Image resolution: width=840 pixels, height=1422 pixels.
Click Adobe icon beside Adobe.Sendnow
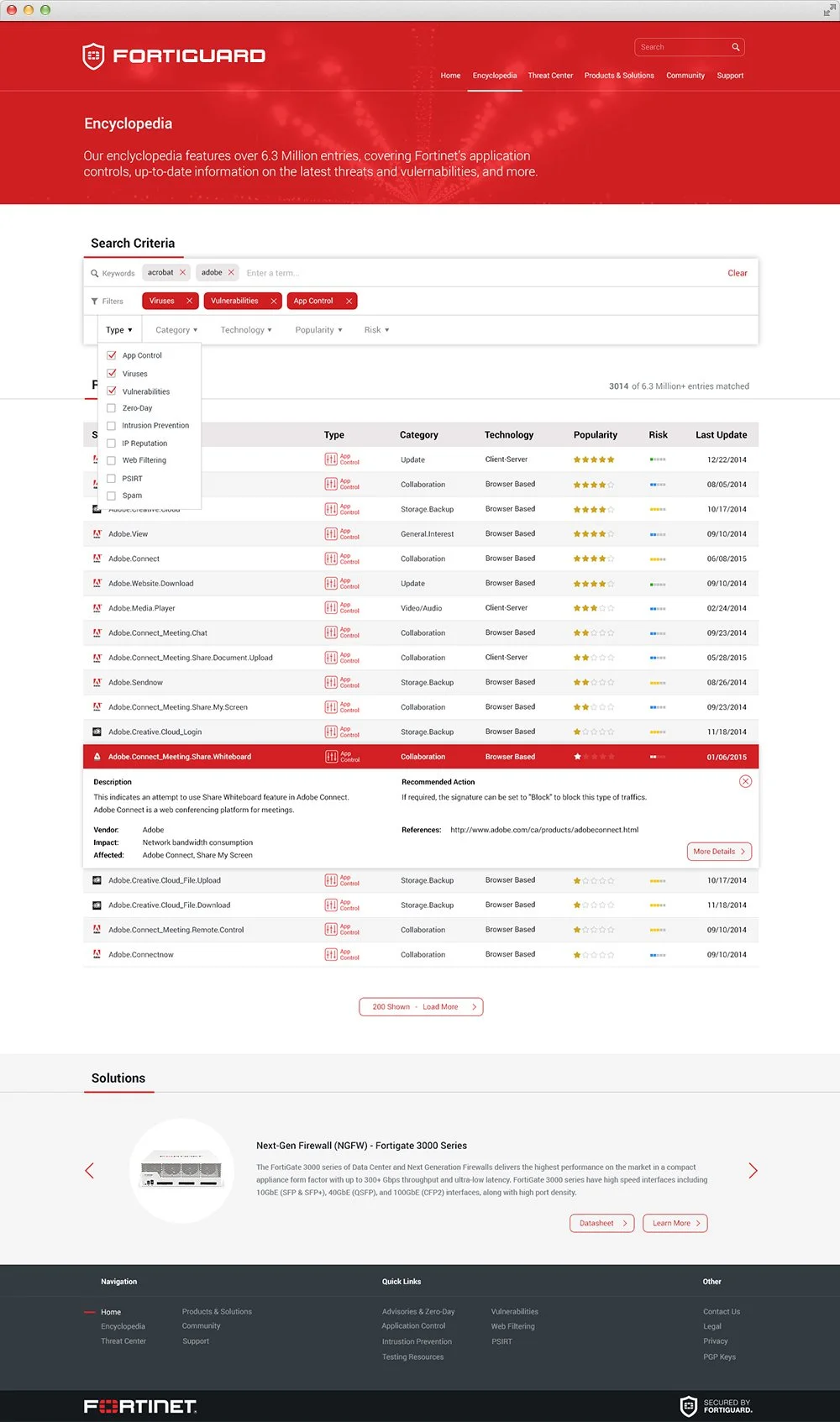[x=97, y=682]
